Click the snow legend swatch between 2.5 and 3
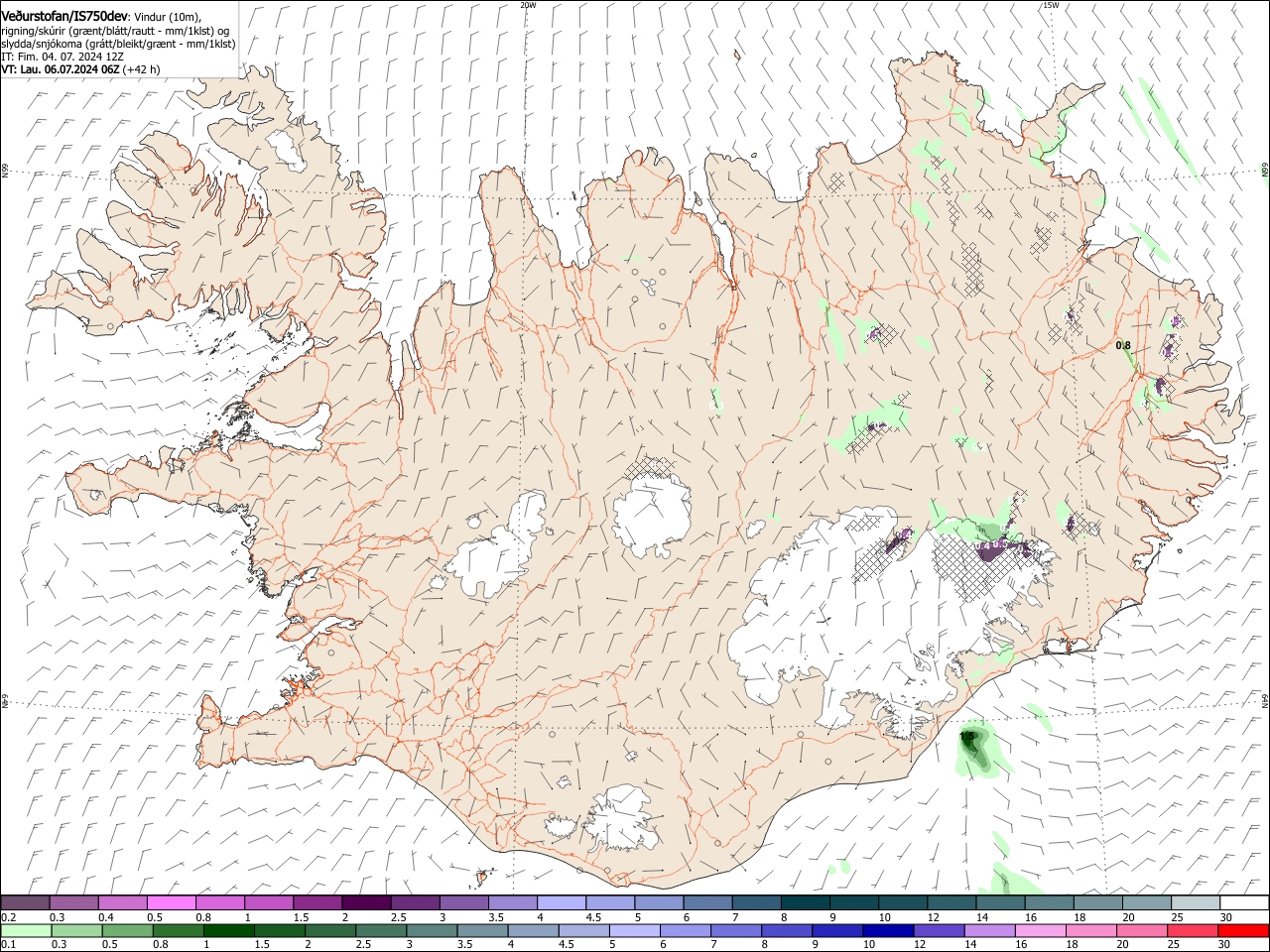 pos(415,902)
